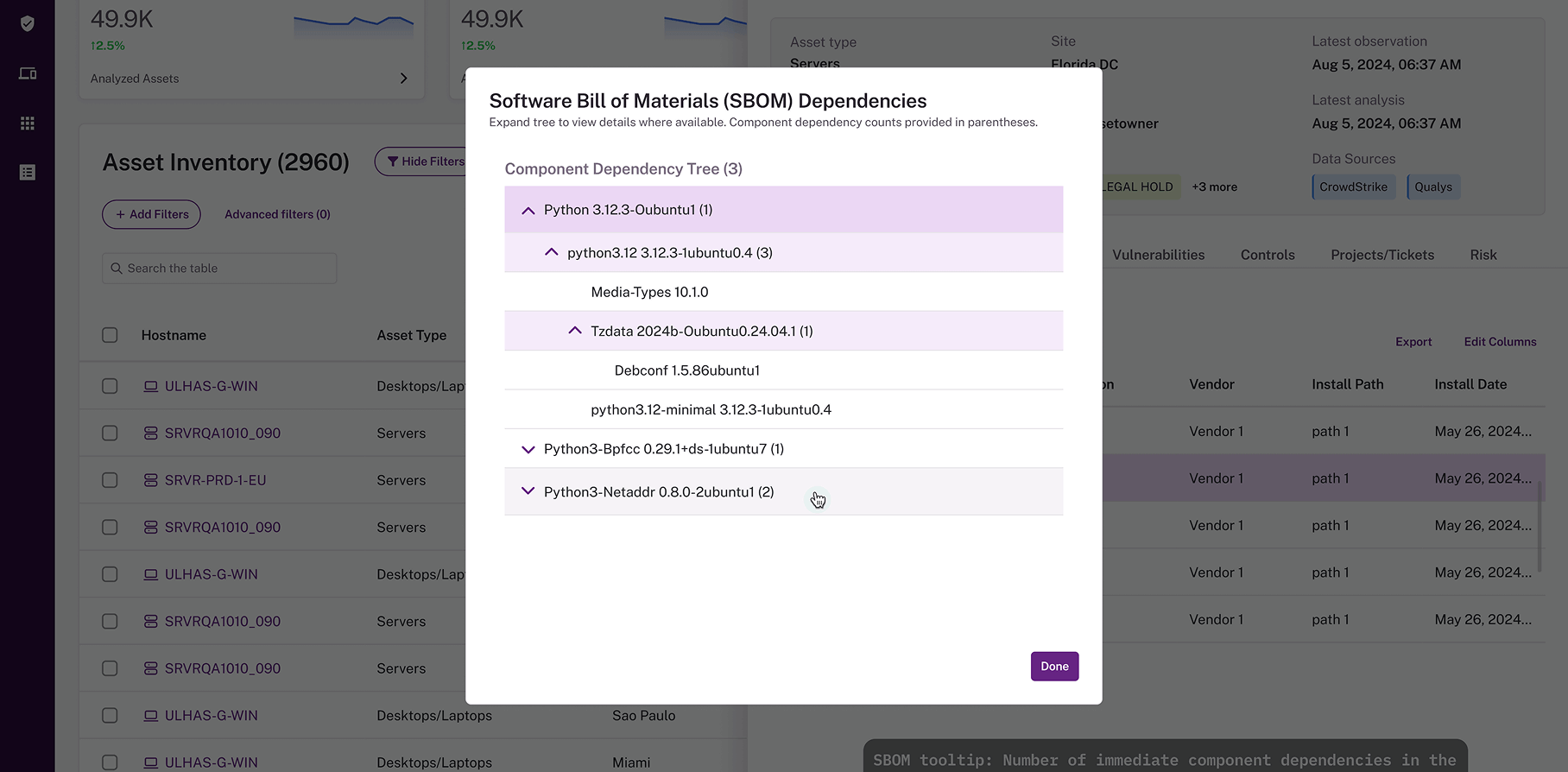Switch to the Risk tab
Viewport: 1568px width, 772px height.
tap(1483, 255)
